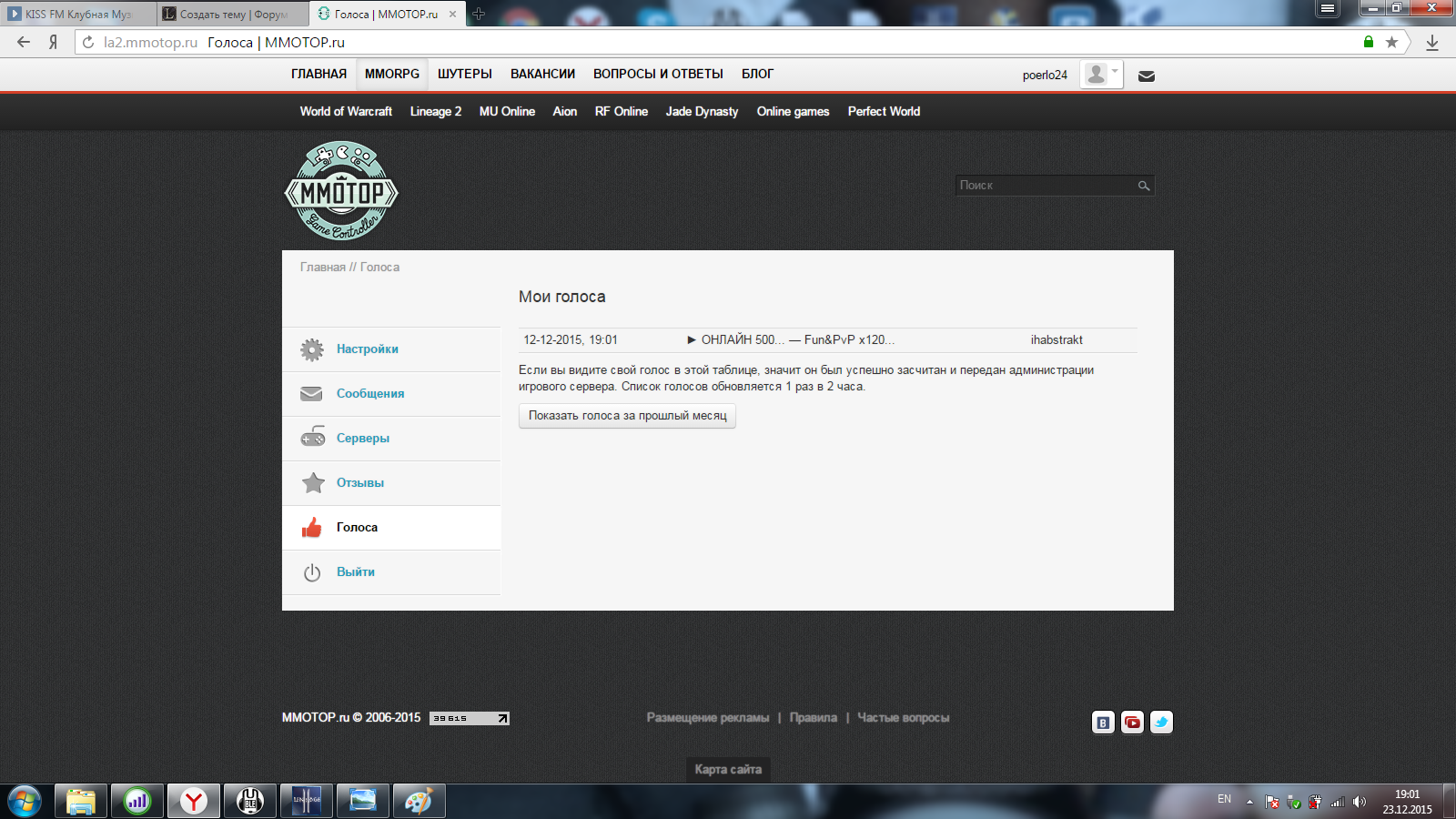Image resolution: width=1456 pixels, height=819 pixels.
Task: Open Настройки in the sidebar
Action: (367, 349)
